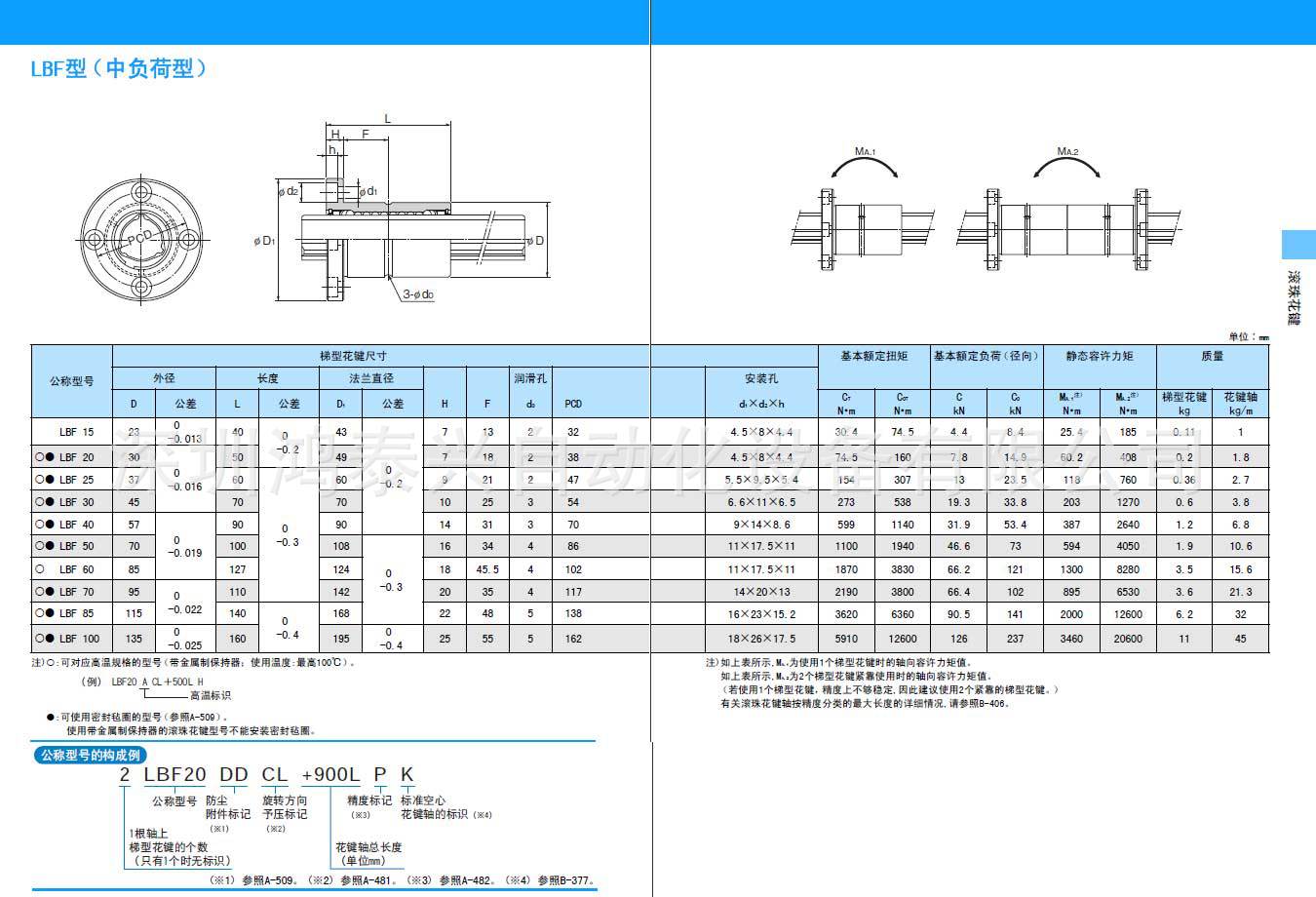The width and height of the screenshot is (1316, 897).
Task: Click "LBF20" in the model number example
Action: 174,775
